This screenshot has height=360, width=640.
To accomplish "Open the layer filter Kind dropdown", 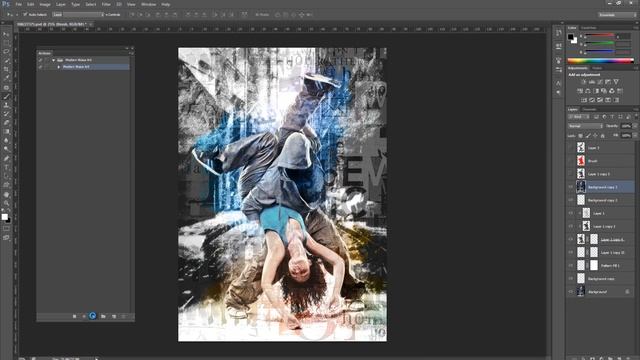I will [x=579, y=117].
